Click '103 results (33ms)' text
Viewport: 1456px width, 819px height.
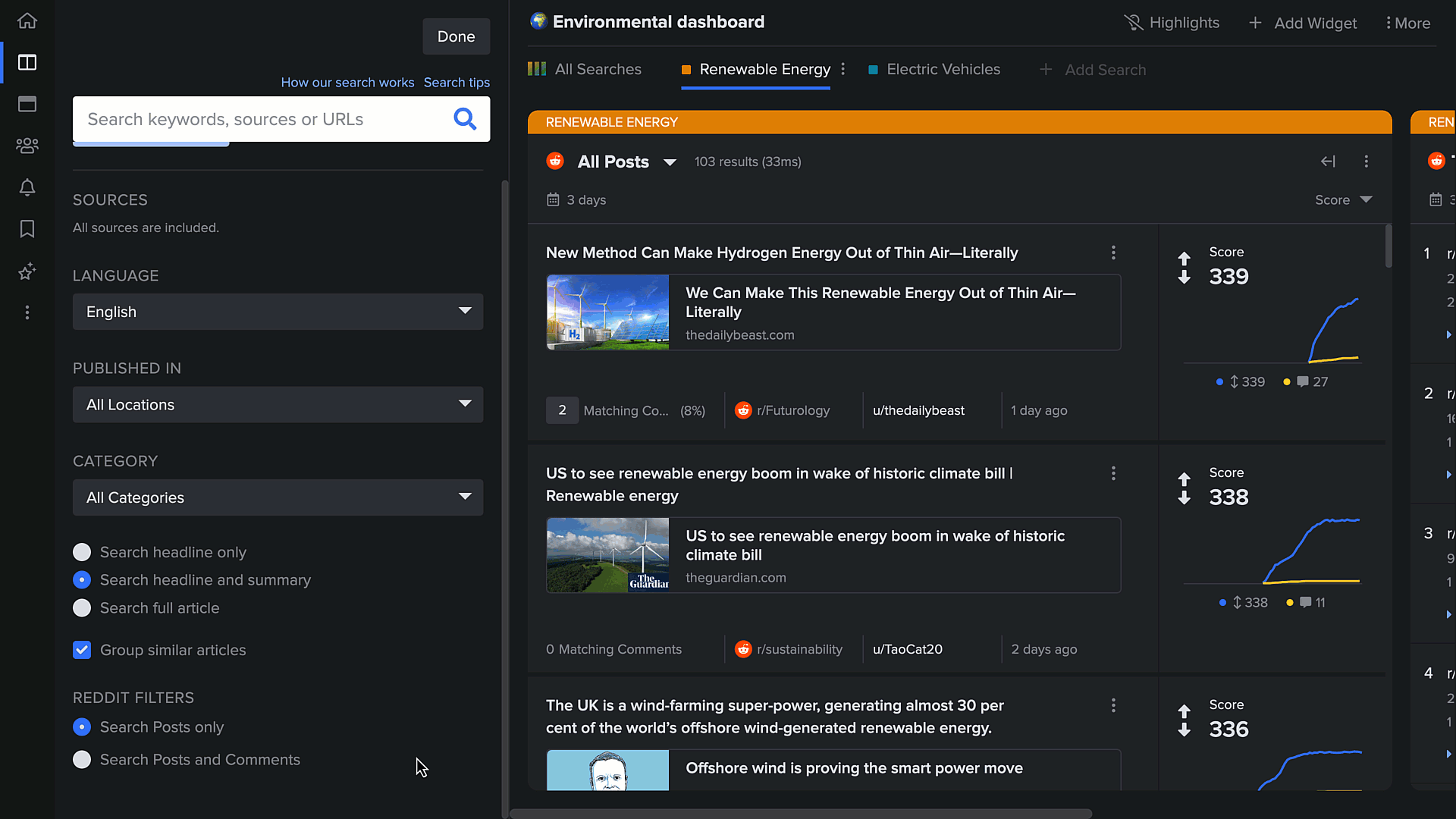748,162
